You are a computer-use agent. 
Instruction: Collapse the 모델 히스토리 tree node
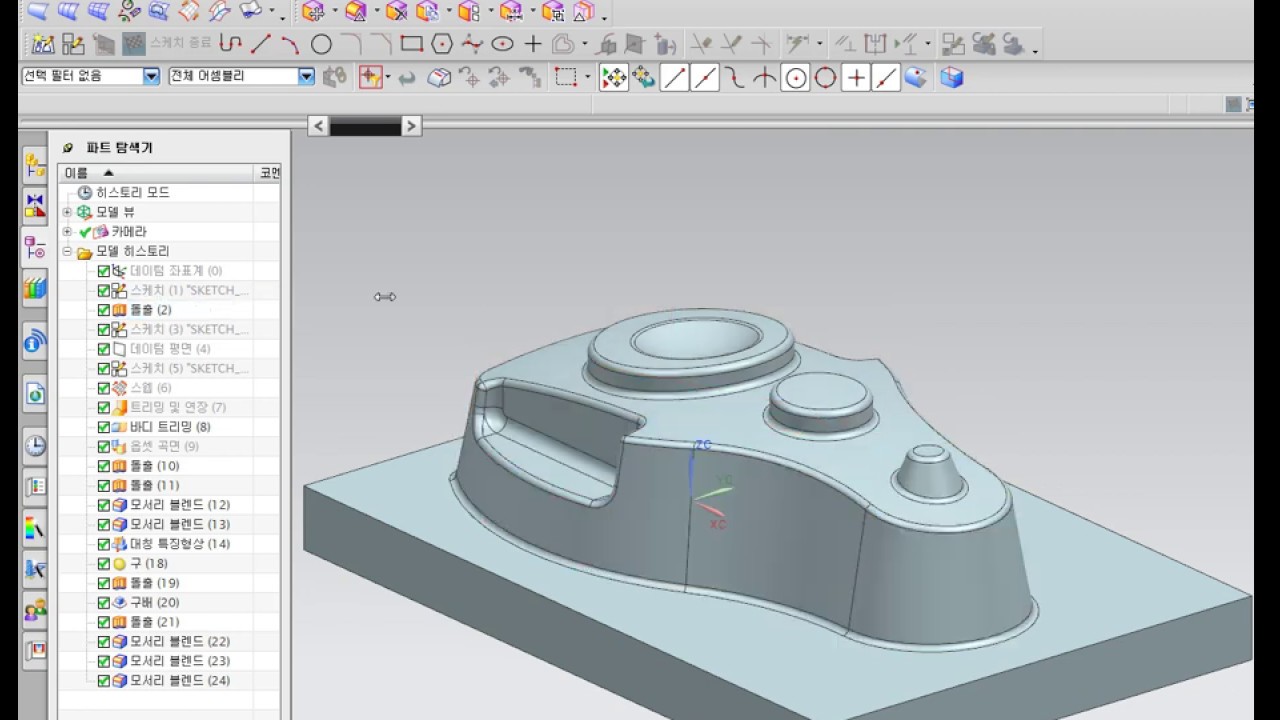point(67,252)
